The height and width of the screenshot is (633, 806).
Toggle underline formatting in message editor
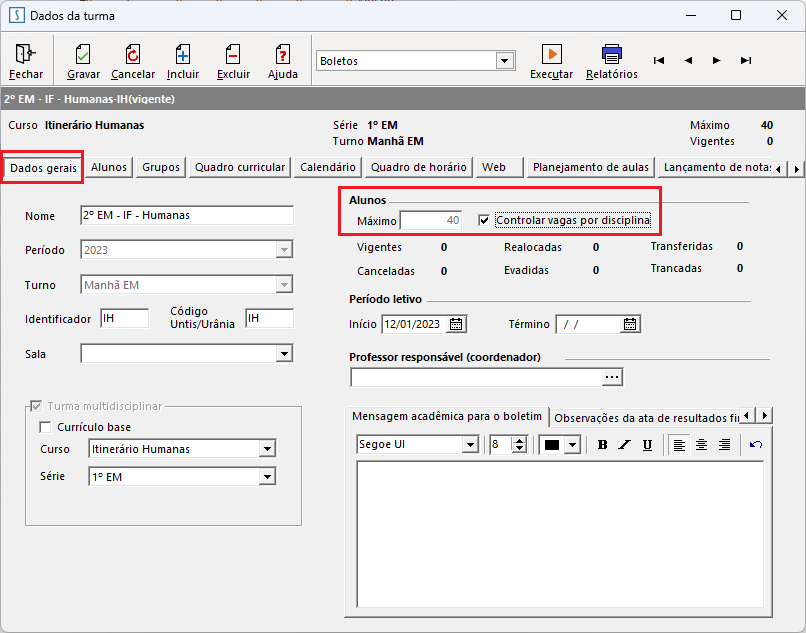(648, 445)
